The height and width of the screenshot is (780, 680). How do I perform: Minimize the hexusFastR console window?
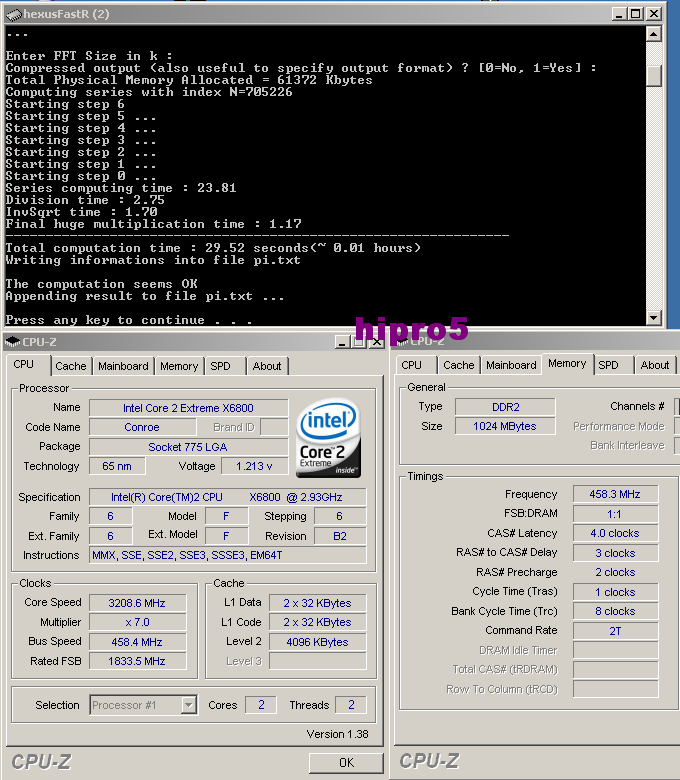(x=618, y=14)
